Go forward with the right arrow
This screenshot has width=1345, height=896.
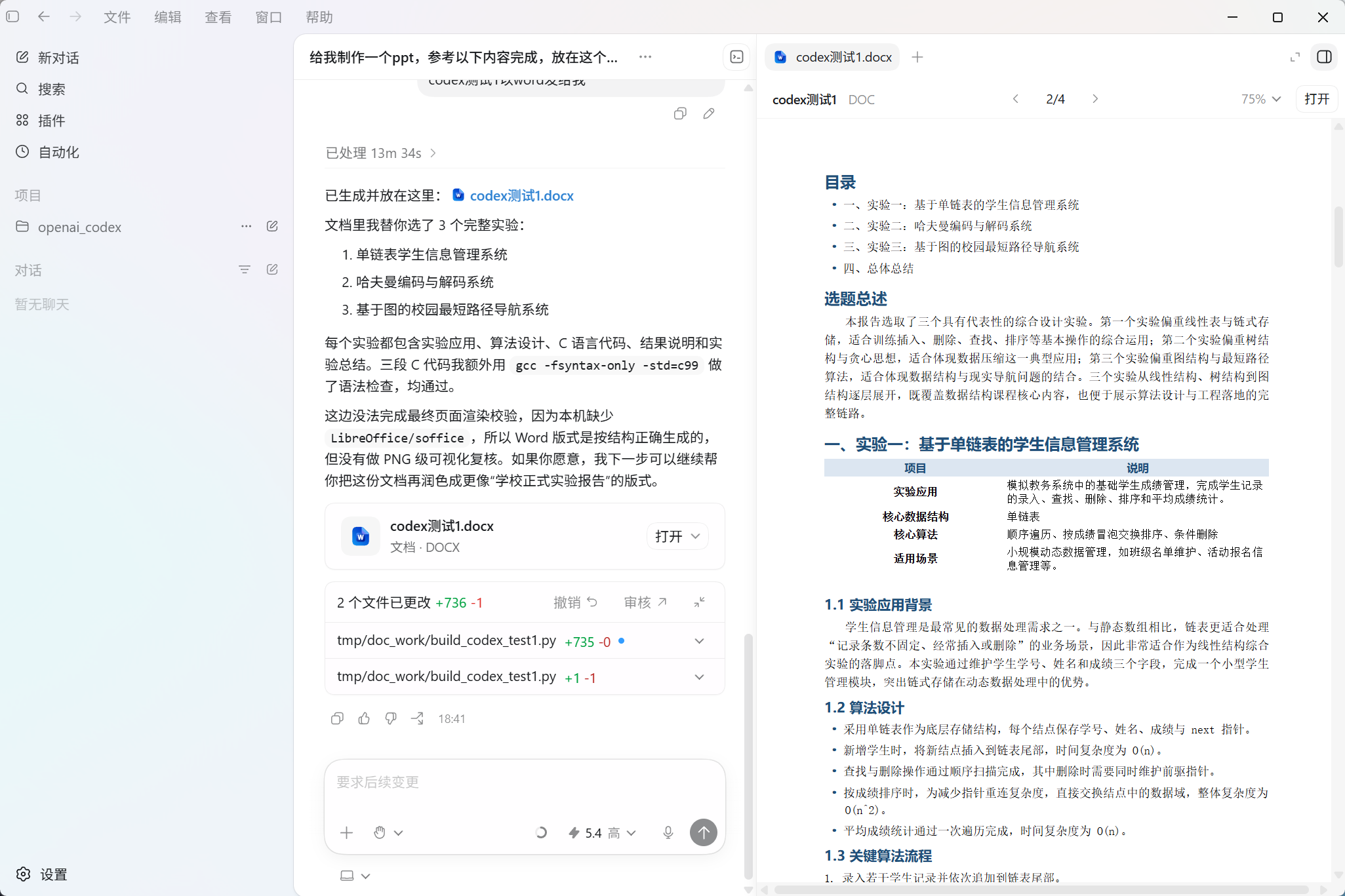(75, 17)
